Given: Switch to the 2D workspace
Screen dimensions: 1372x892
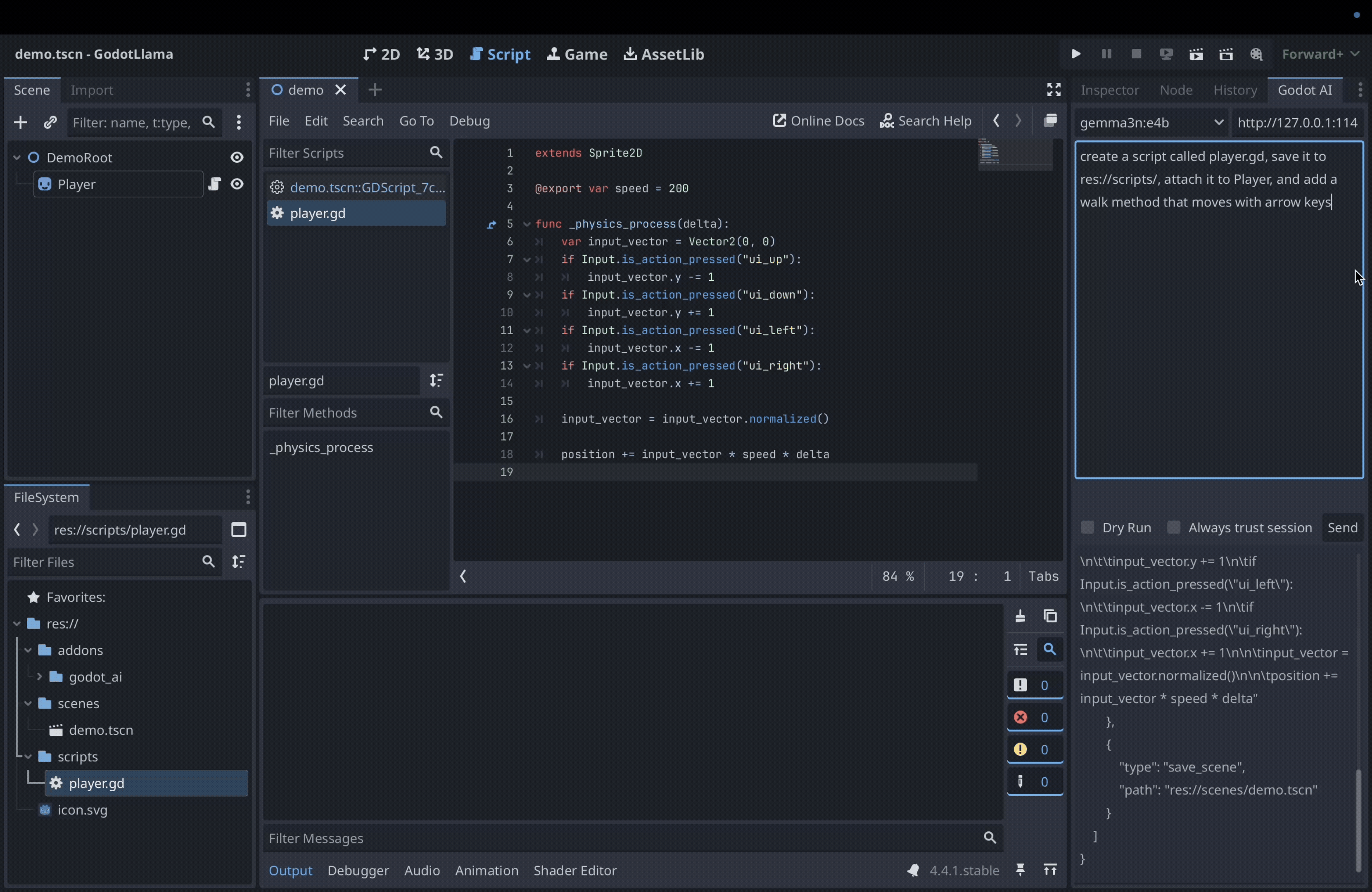Looking at the screenshot, I should [382, 54].
